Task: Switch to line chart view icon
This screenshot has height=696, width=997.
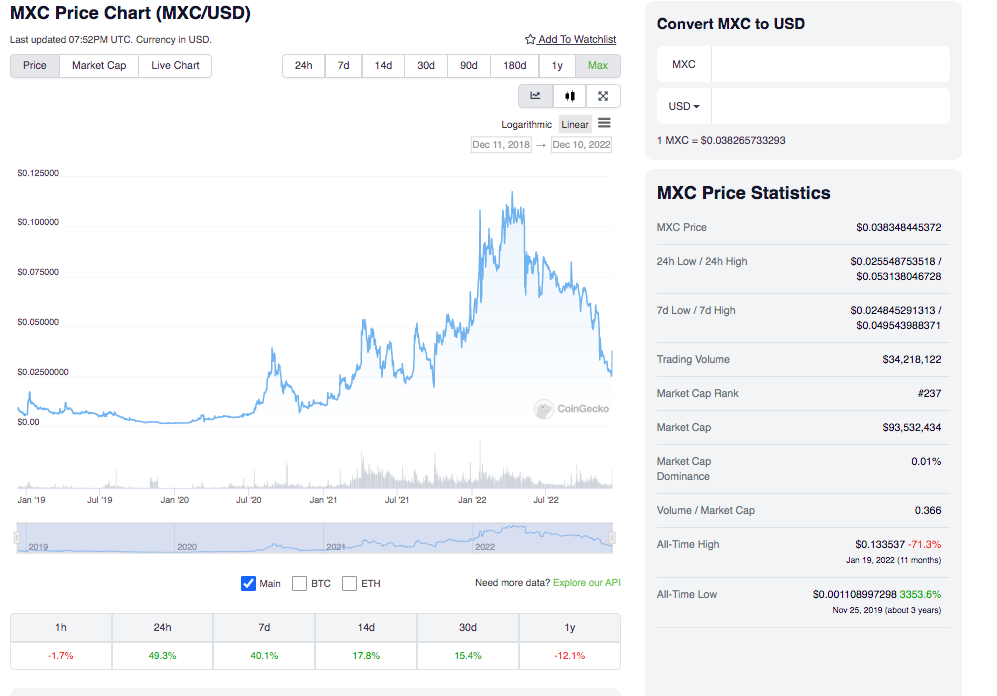Action: [x=535, y=96]
